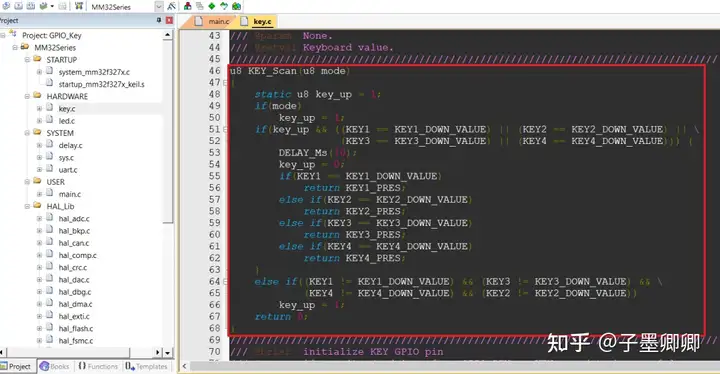The height and width of the screenshot is (374, 720).
Task: Click the Build target toolbar icon
Action: click(x=18, y=6)
